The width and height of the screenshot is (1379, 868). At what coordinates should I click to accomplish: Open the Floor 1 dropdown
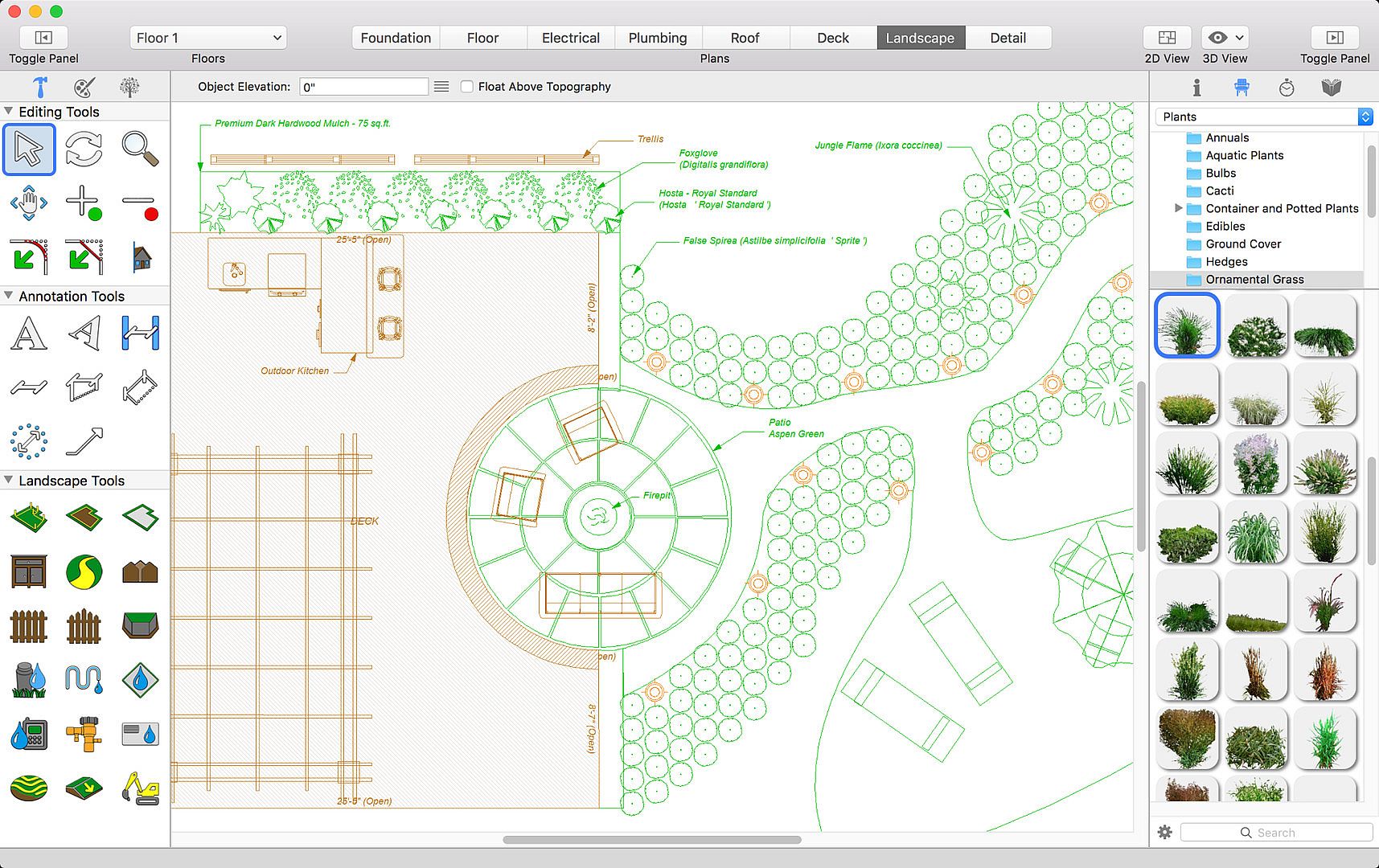(x=208, y=38)
